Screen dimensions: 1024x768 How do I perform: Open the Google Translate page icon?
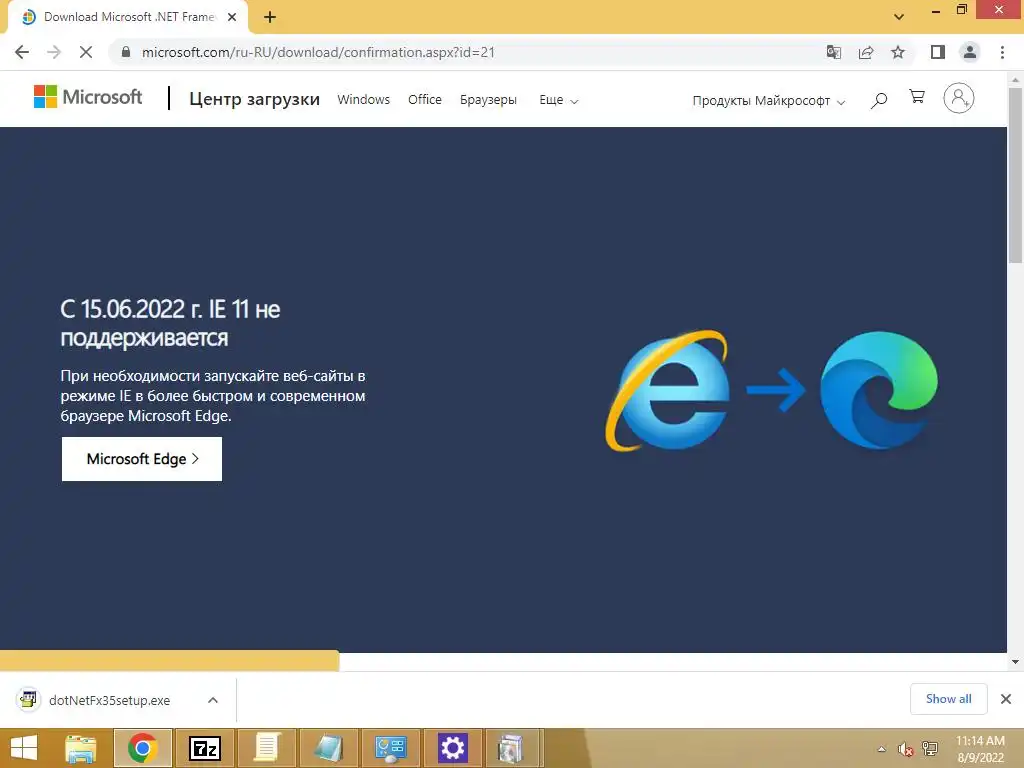pos(833,52)
